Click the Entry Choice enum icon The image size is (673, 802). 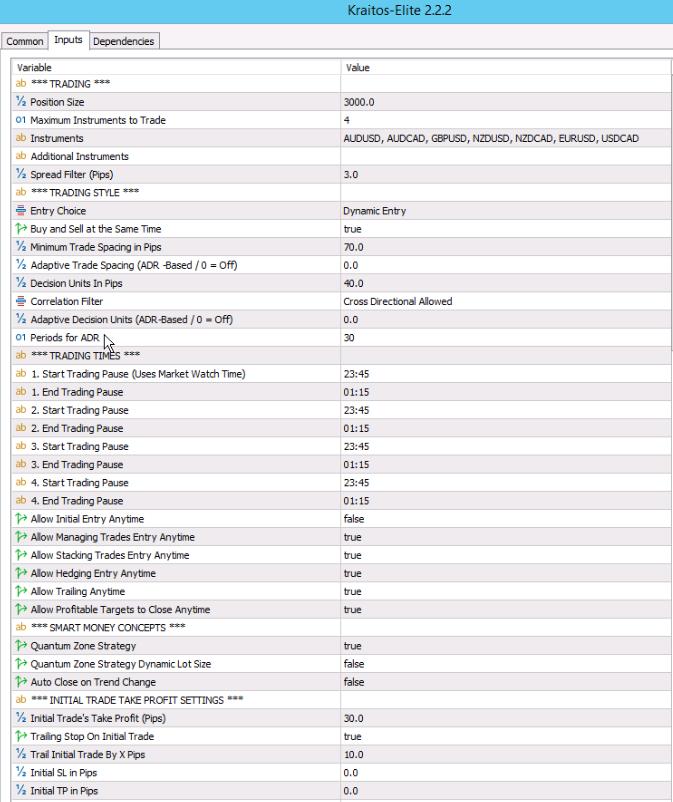pyautogui.click(x=21, y=210)
